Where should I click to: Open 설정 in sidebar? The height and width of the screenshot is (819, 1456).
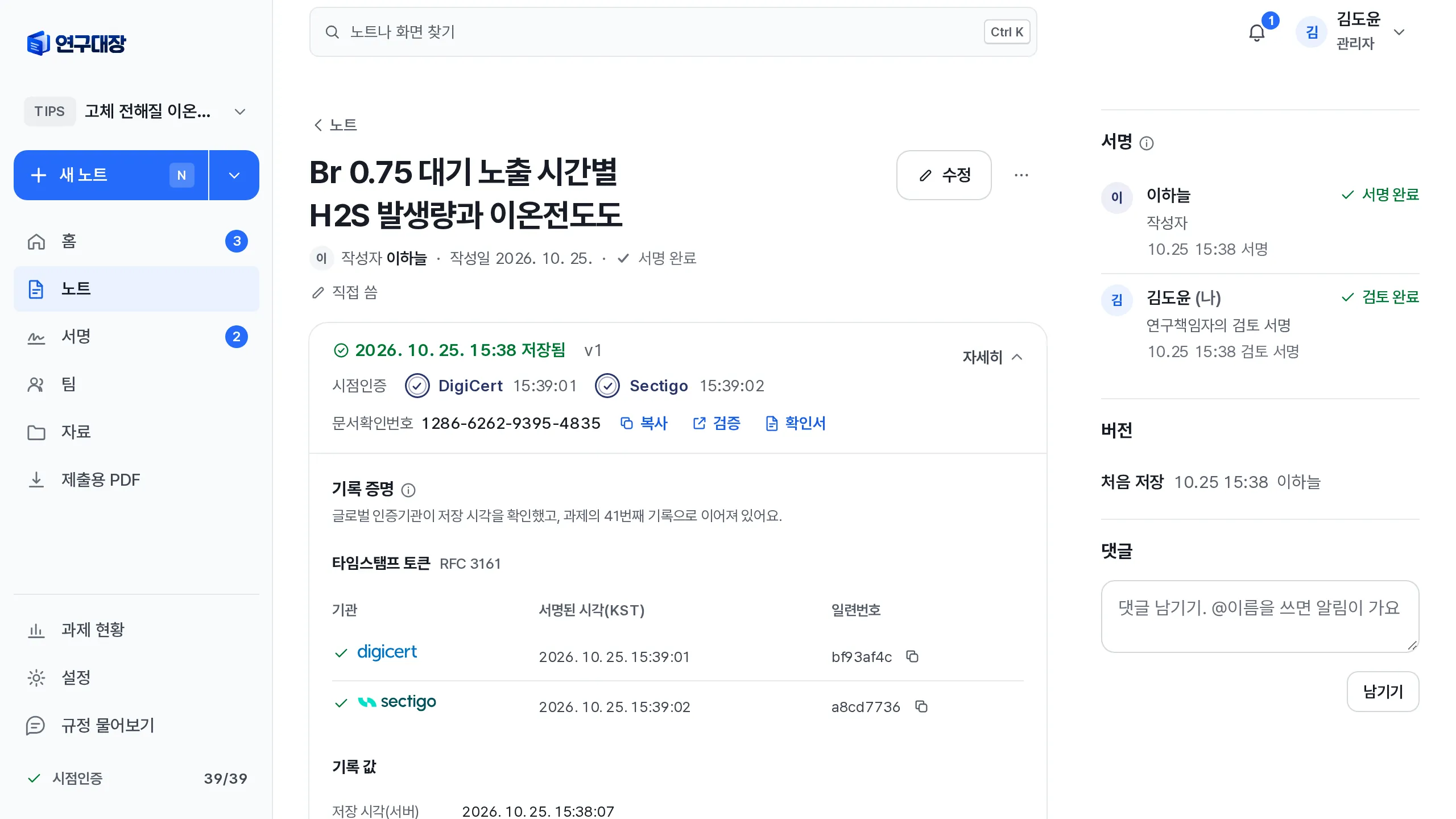[x=136, y=678]
